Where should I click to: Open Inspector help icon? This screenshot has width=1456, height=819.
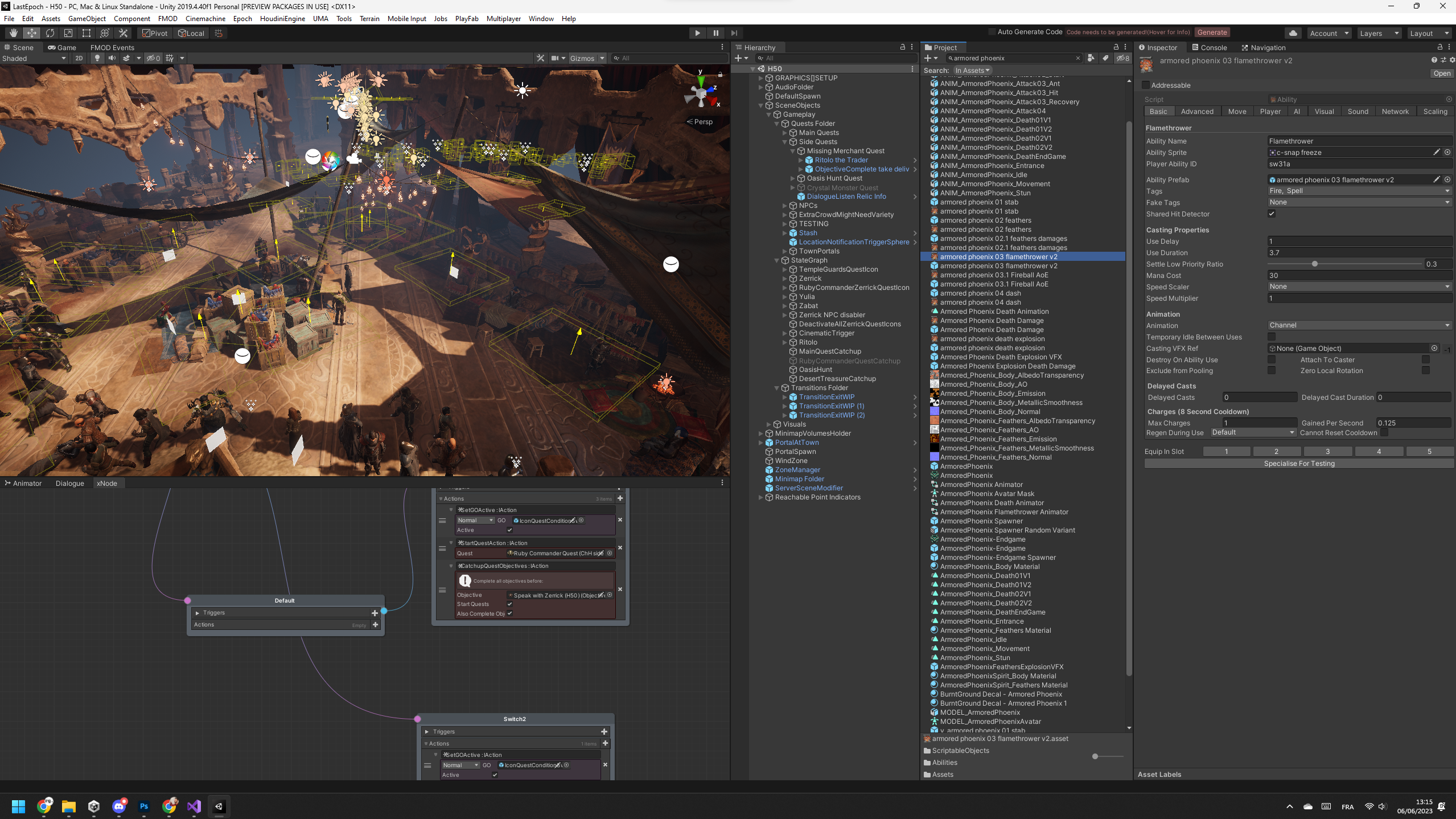(x=1434, y=60)
